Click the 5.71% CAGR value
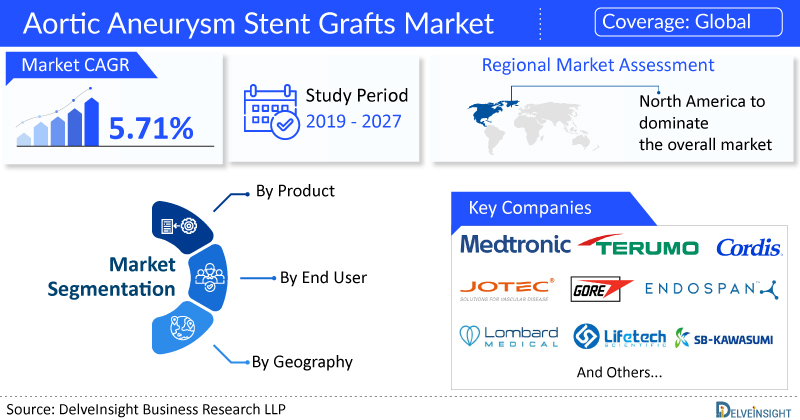 [151, 128]
